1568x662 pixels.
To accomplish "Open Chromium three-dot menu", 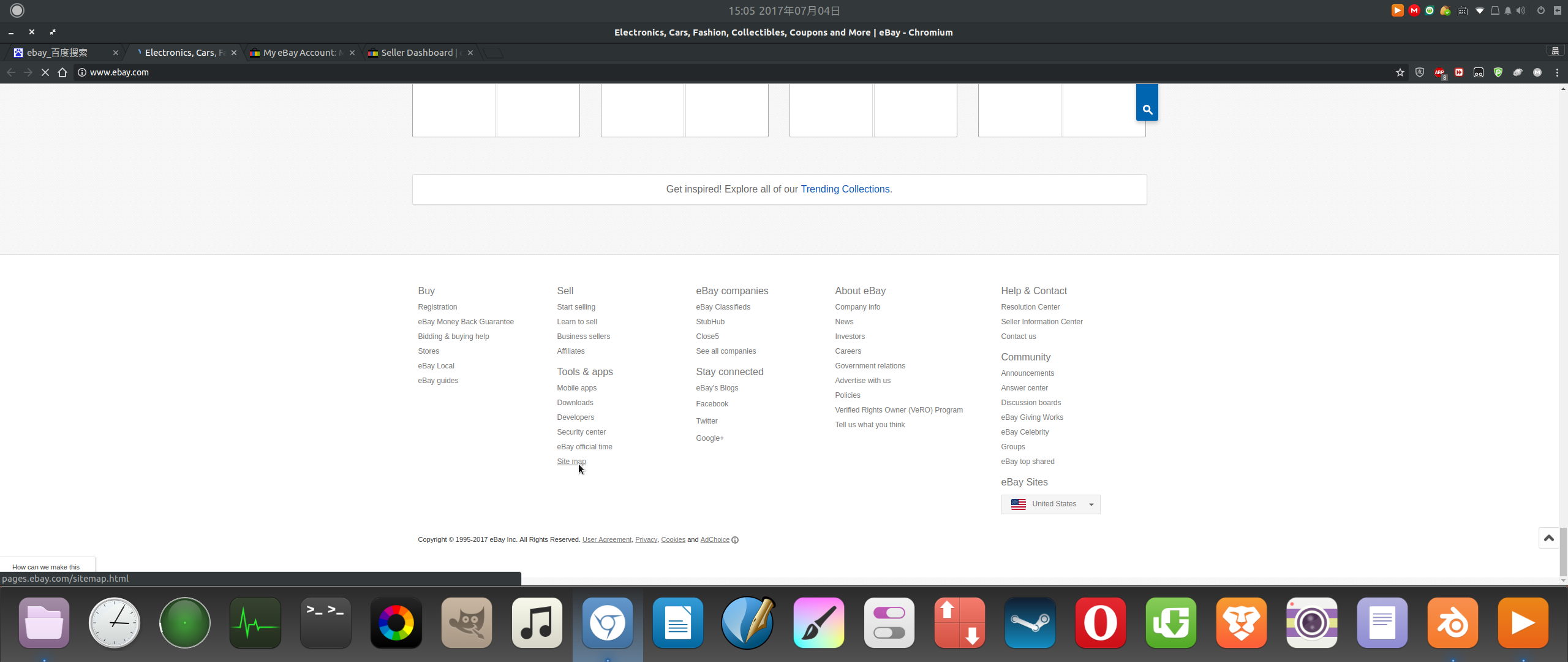I will (x=1557, y=72).
